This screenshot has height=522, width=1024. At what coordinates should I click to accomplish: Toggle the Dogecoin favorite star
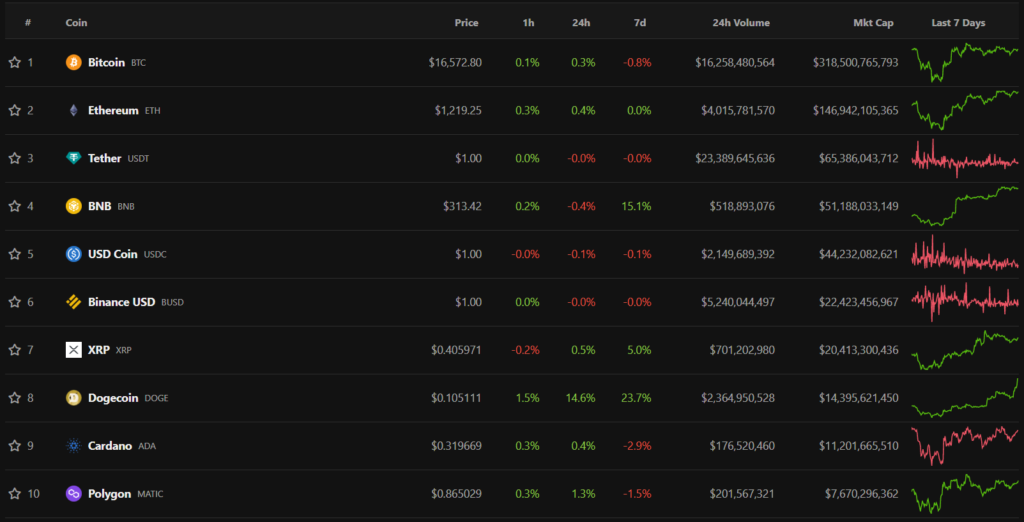tap(14, 398)
